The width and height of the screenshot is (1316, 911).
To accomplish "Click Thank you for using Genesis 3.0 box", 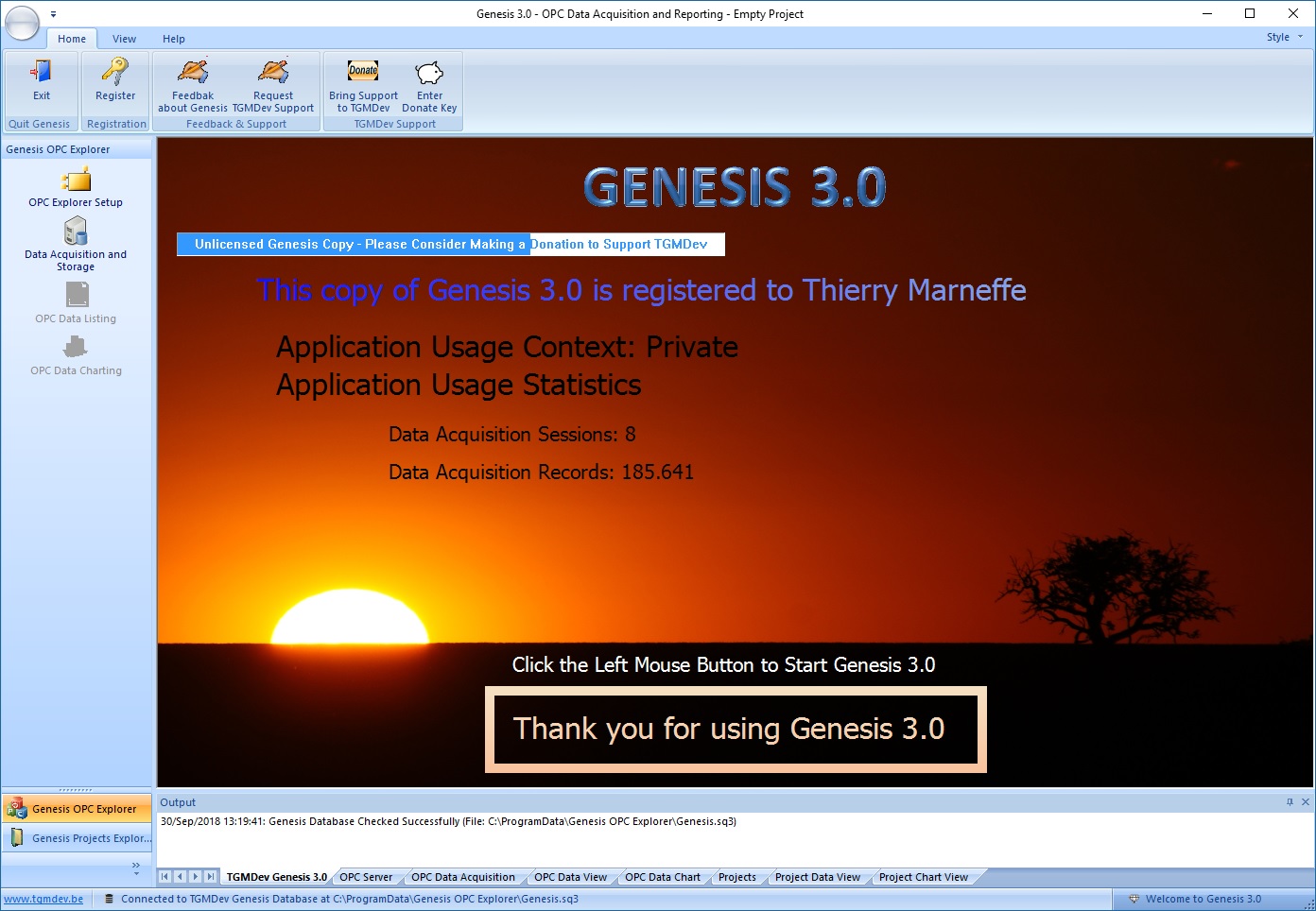I will click(736, 730).
